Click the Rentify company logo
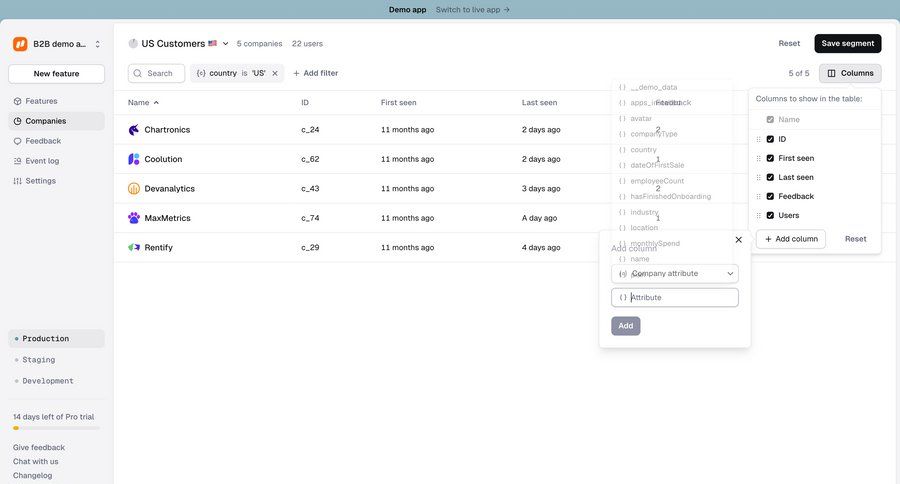 (134, 247)
